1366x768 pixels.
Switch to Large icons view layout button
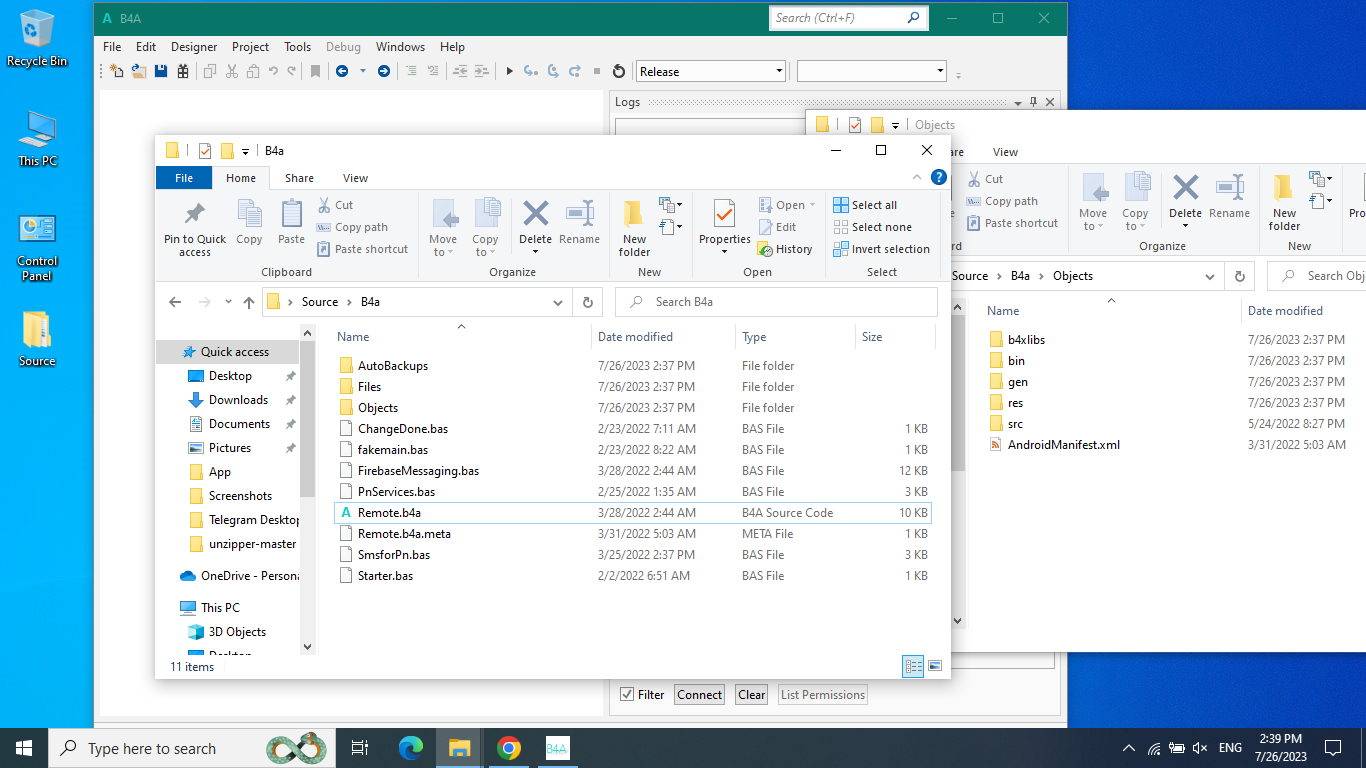(935, 666)
